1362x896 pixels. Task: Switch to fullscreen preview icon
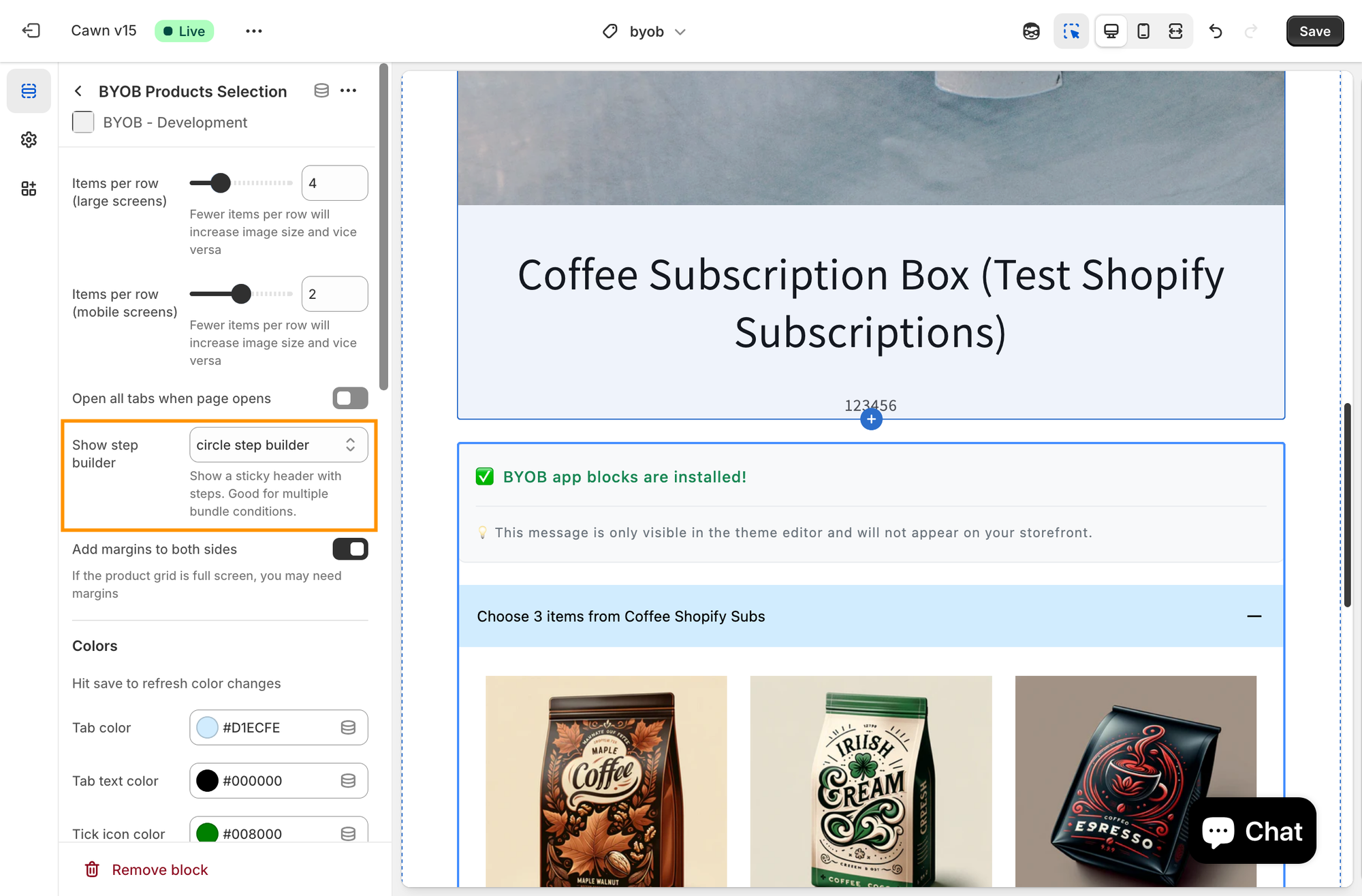coord(1175,31)
